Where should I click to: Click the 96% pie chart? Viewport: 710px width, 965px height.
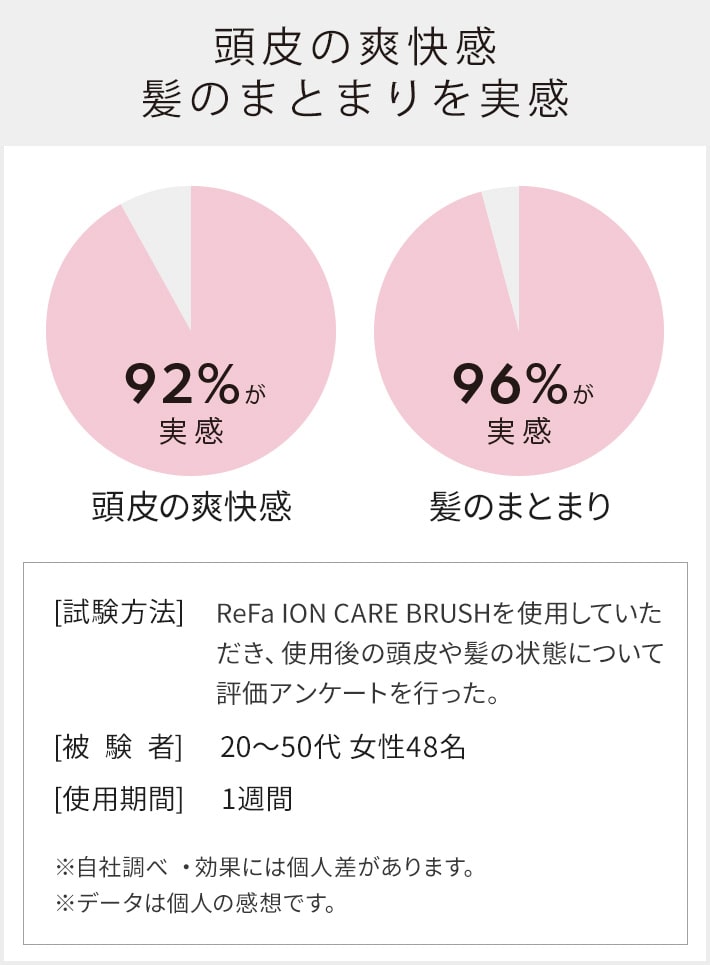click(x=519, y=331)
